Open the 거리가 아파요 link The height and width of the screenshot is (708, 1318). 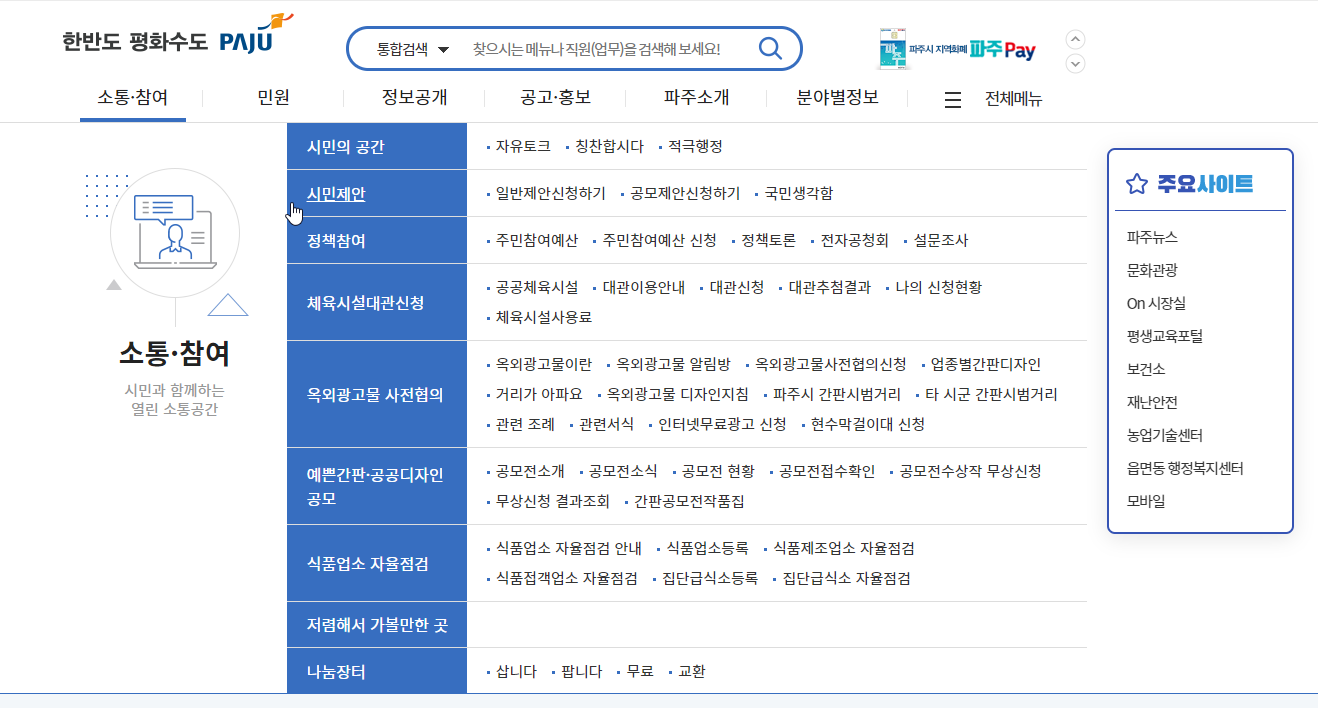coord(539,394)
